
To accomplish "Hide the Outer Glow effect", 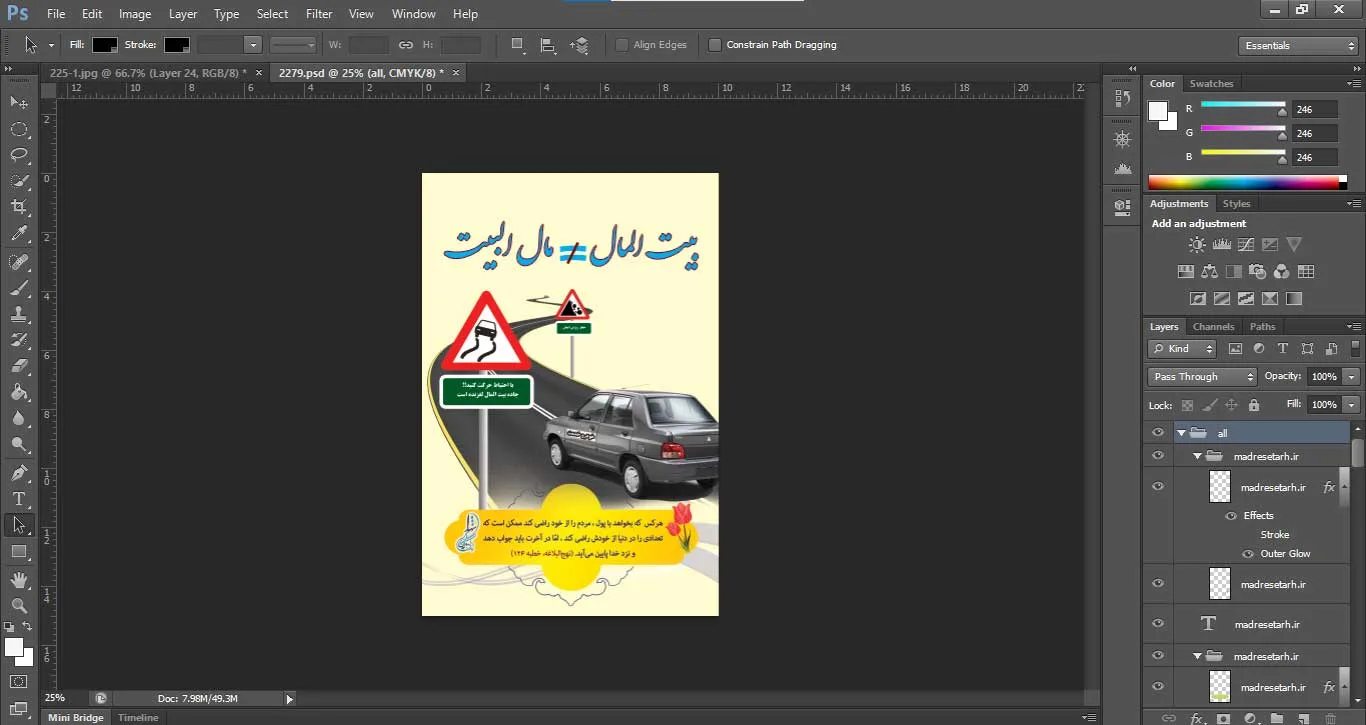I will point(1247,554).
